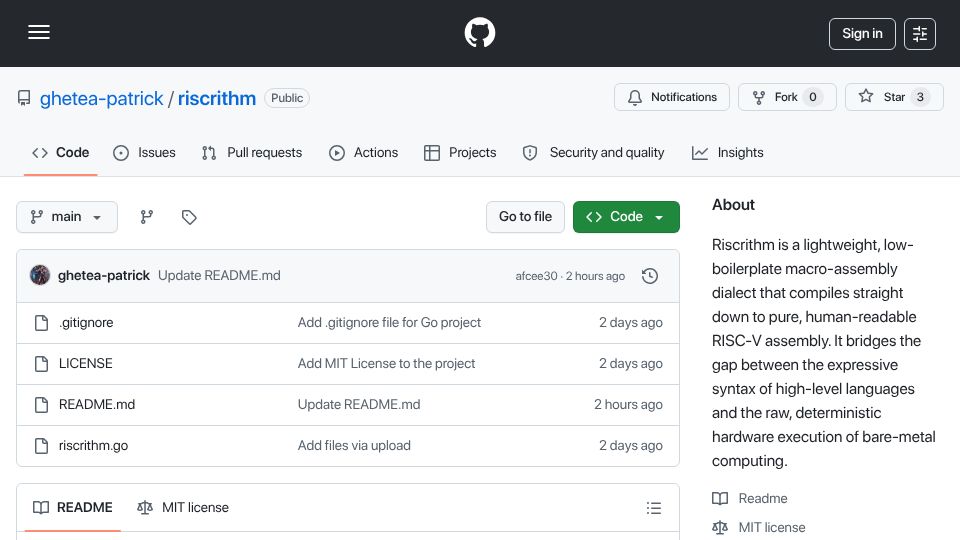
Task: Click file icon beside .gitignore
Action: tap(41, 323)
